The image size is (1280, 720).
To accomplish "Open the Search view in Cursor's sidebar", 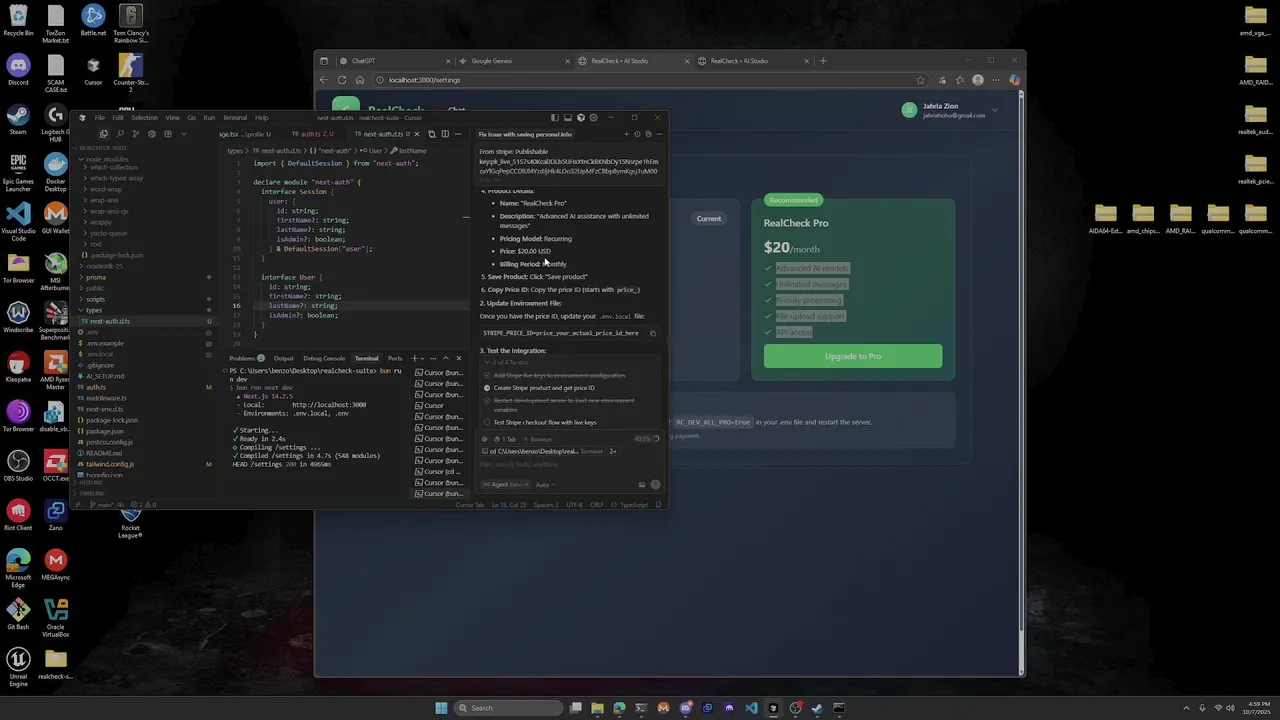I will [x=120, y=134].
